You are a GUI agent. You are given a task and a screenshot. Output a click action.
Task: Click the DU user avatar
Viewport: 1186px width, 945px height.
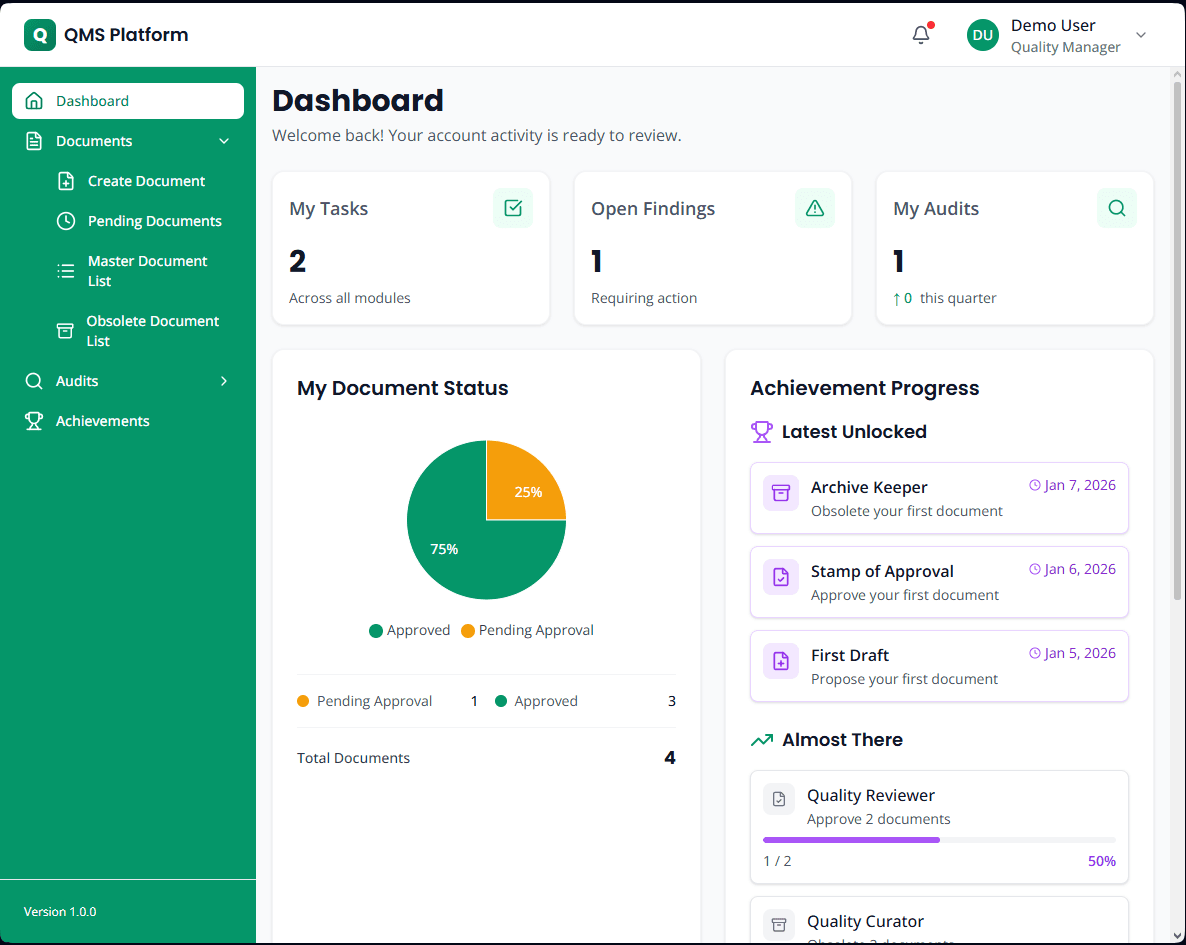click(983, 35)
